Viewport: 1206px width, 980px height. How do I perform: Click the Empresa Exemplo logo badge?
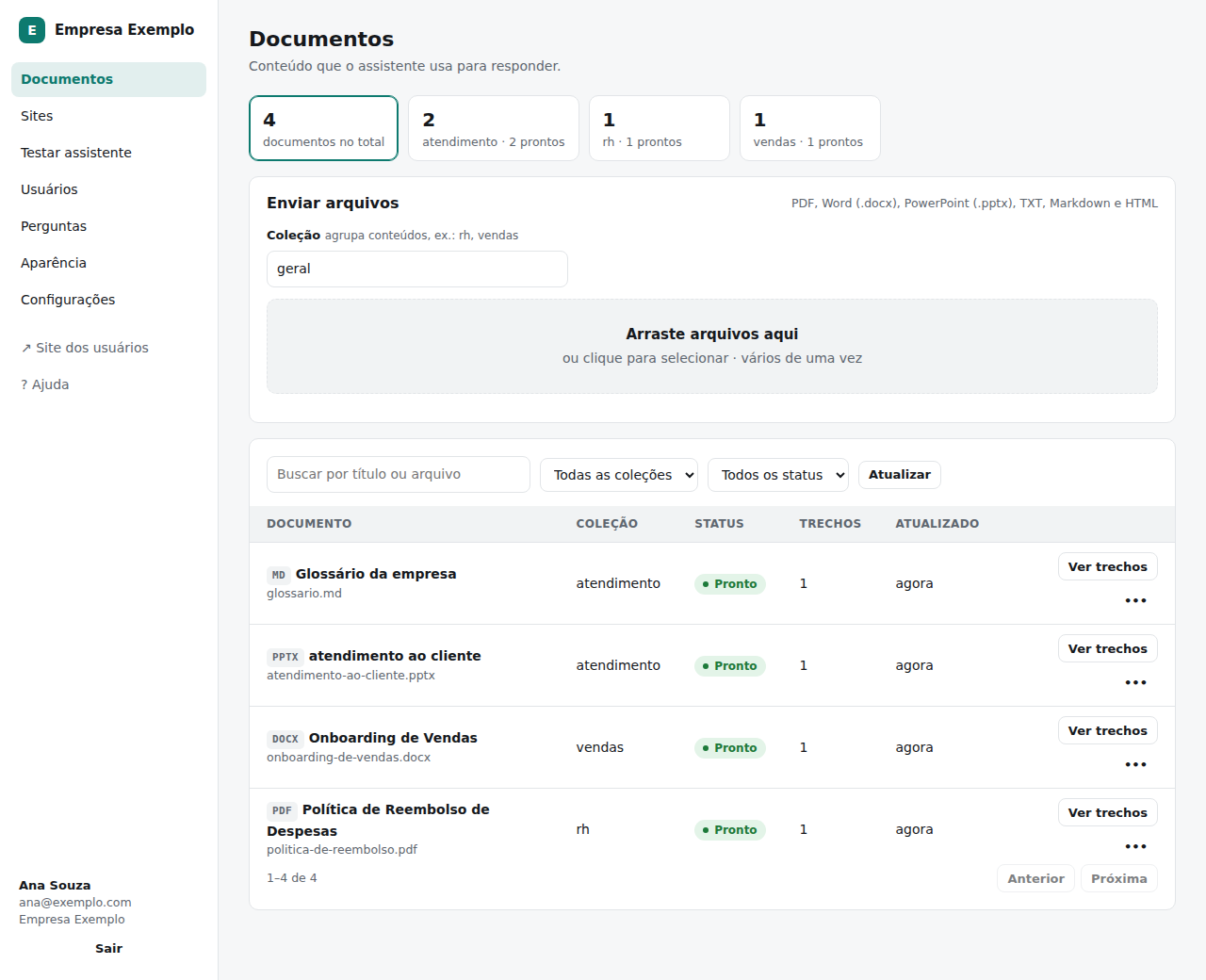click(32, 30)
